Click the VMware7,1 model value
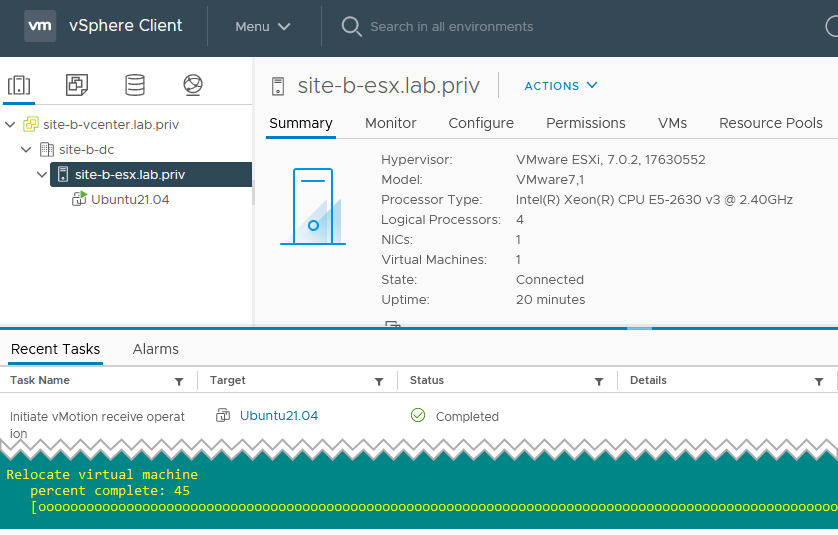 [x=550, y=180]
